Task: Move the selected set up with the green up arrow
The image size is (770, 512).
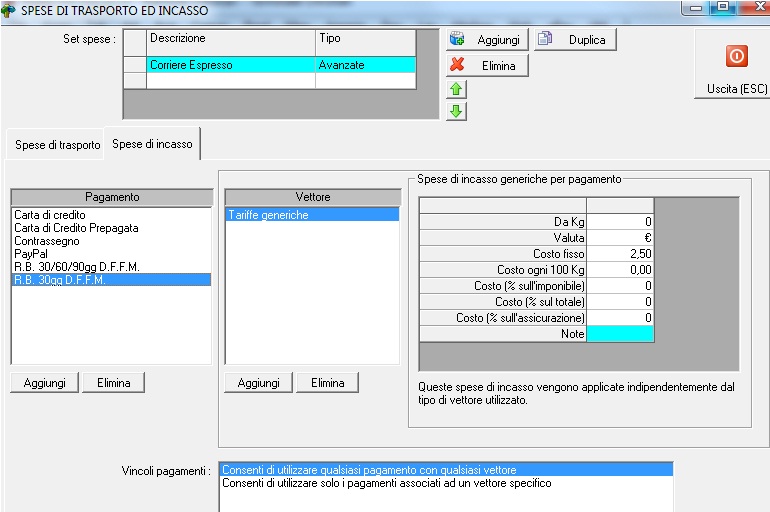Action: (x=456, y=89)
